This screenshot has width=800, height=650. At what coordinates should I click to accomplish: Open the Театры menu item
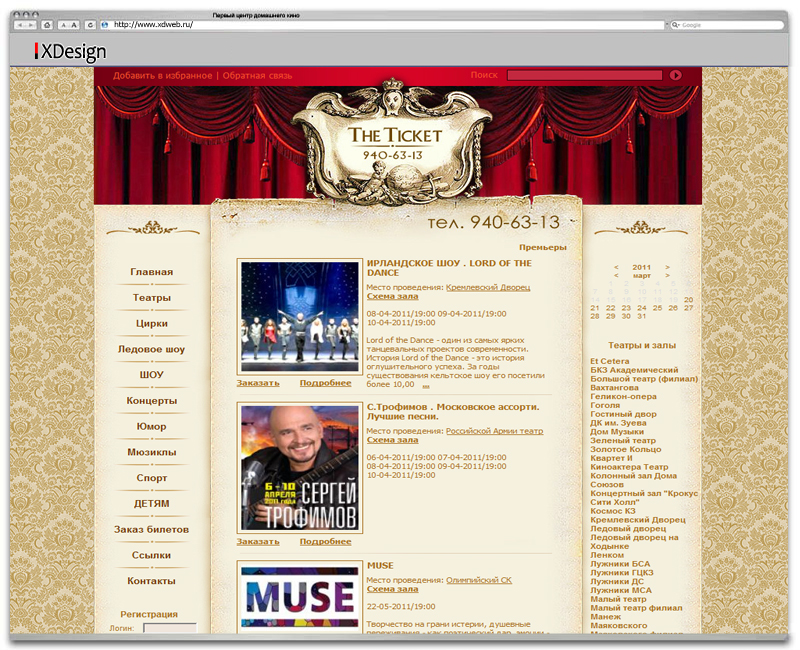(x=152, y=297)
